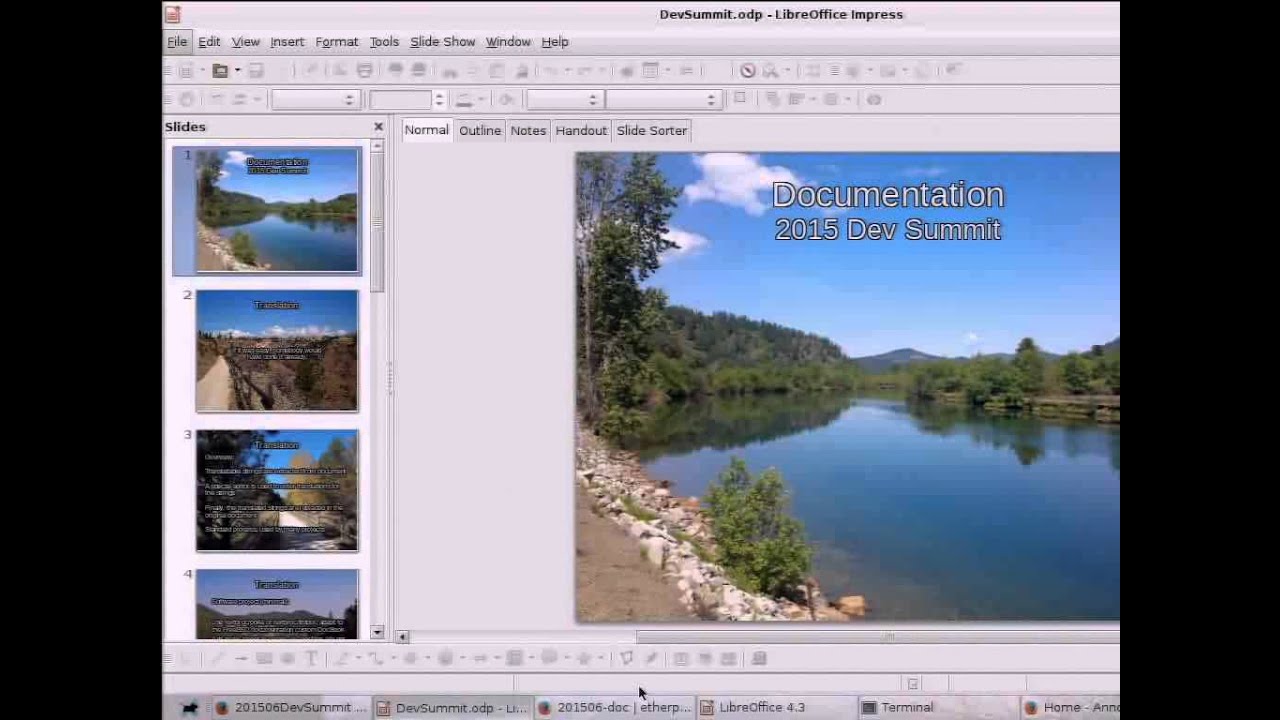This screenshot has height=720, width=1280.
Task: Switch to 201506DevSummit browser taskbar window
Action: point(291,707)
